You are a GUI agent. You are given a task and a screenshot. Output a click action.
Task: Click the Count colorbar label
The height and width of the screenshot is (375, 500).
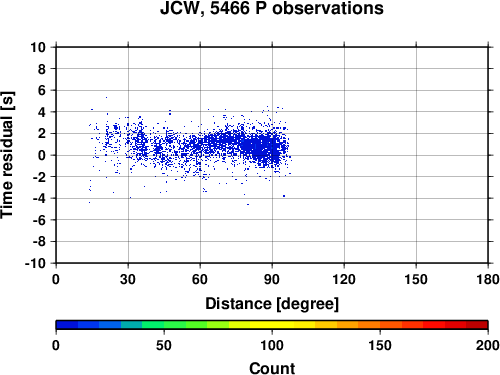coord(272,368)
